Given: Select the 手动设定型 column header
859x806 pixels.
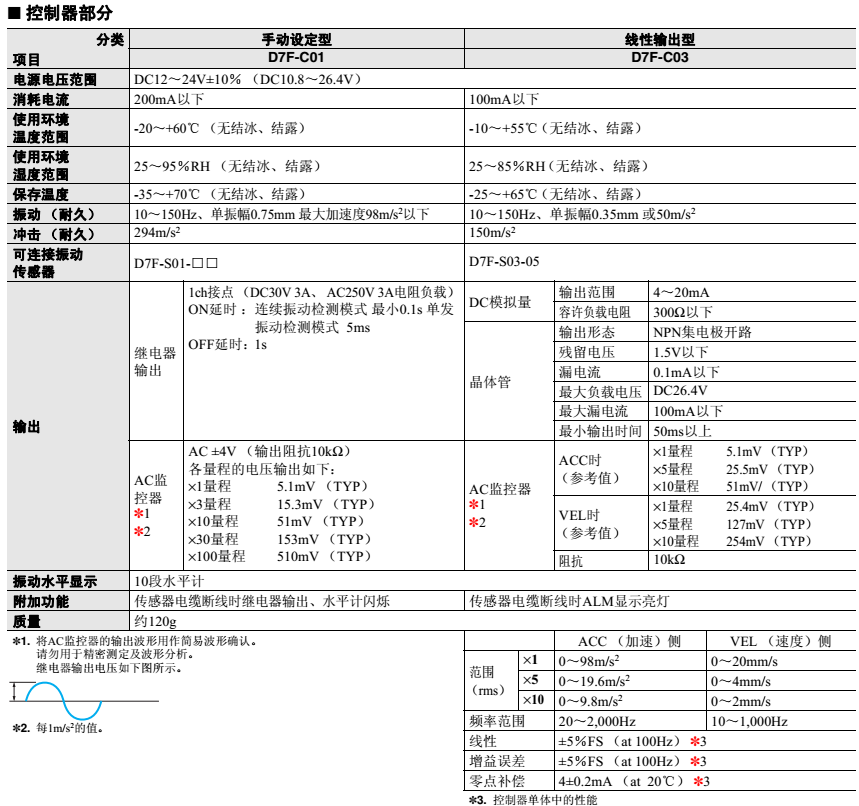Looking at the screenshot, I should tap(296, 40).
